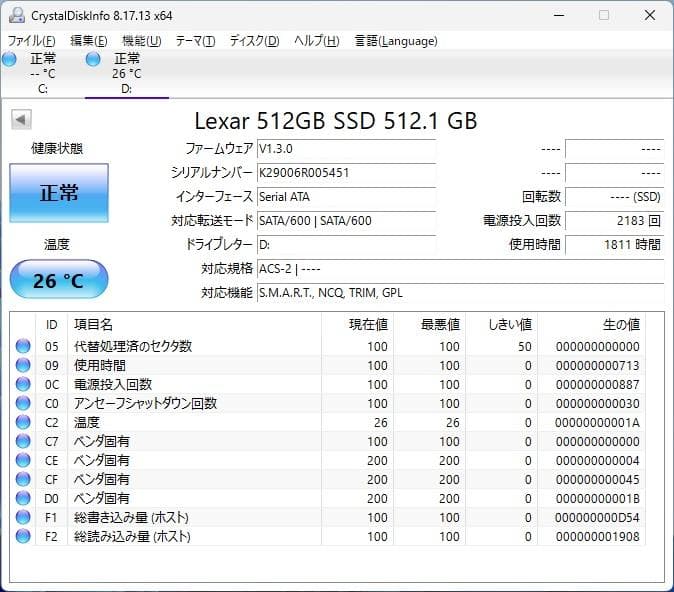
Task: Open the ファイル(F) menu
Action: point(32,41)
